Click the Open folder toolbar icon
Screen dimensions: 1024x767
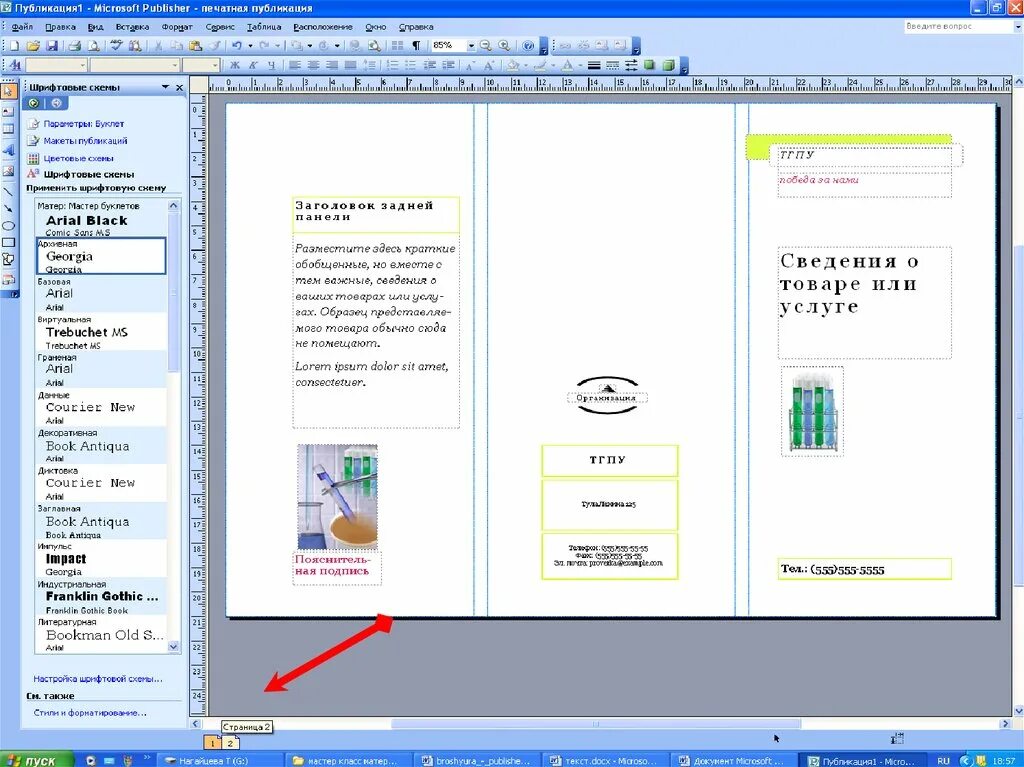(33, 46)
